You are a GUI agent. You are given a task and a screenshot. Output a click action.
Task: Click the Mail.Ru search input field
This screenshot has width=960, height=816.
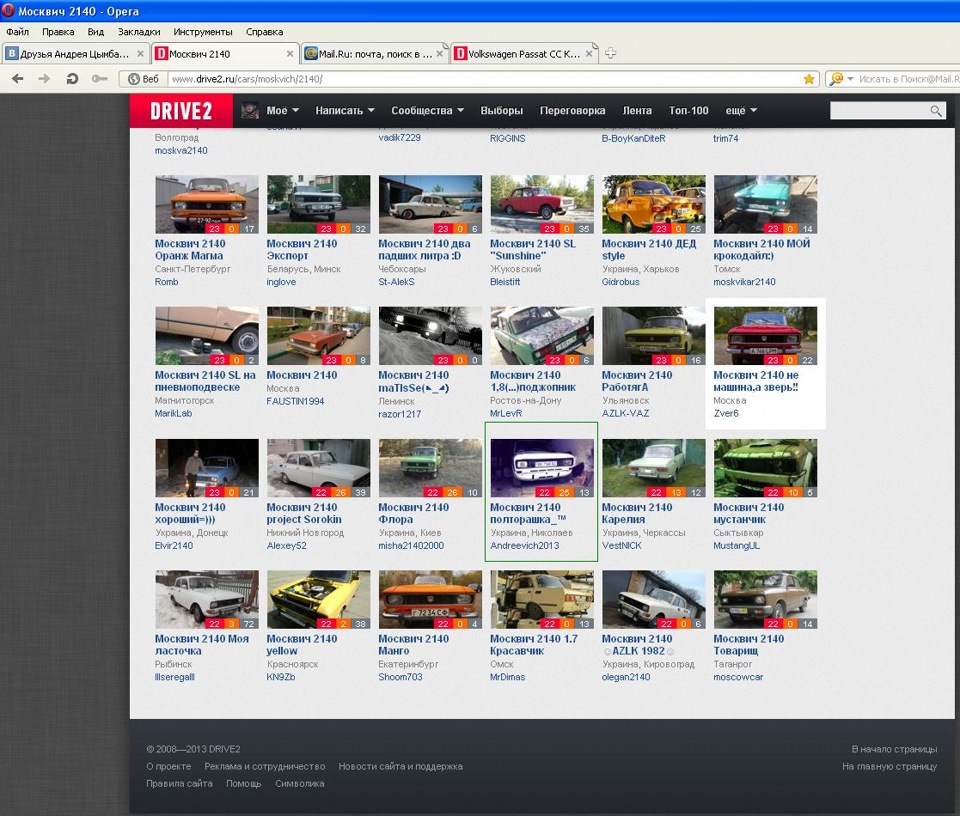click(x=909, y=79)
